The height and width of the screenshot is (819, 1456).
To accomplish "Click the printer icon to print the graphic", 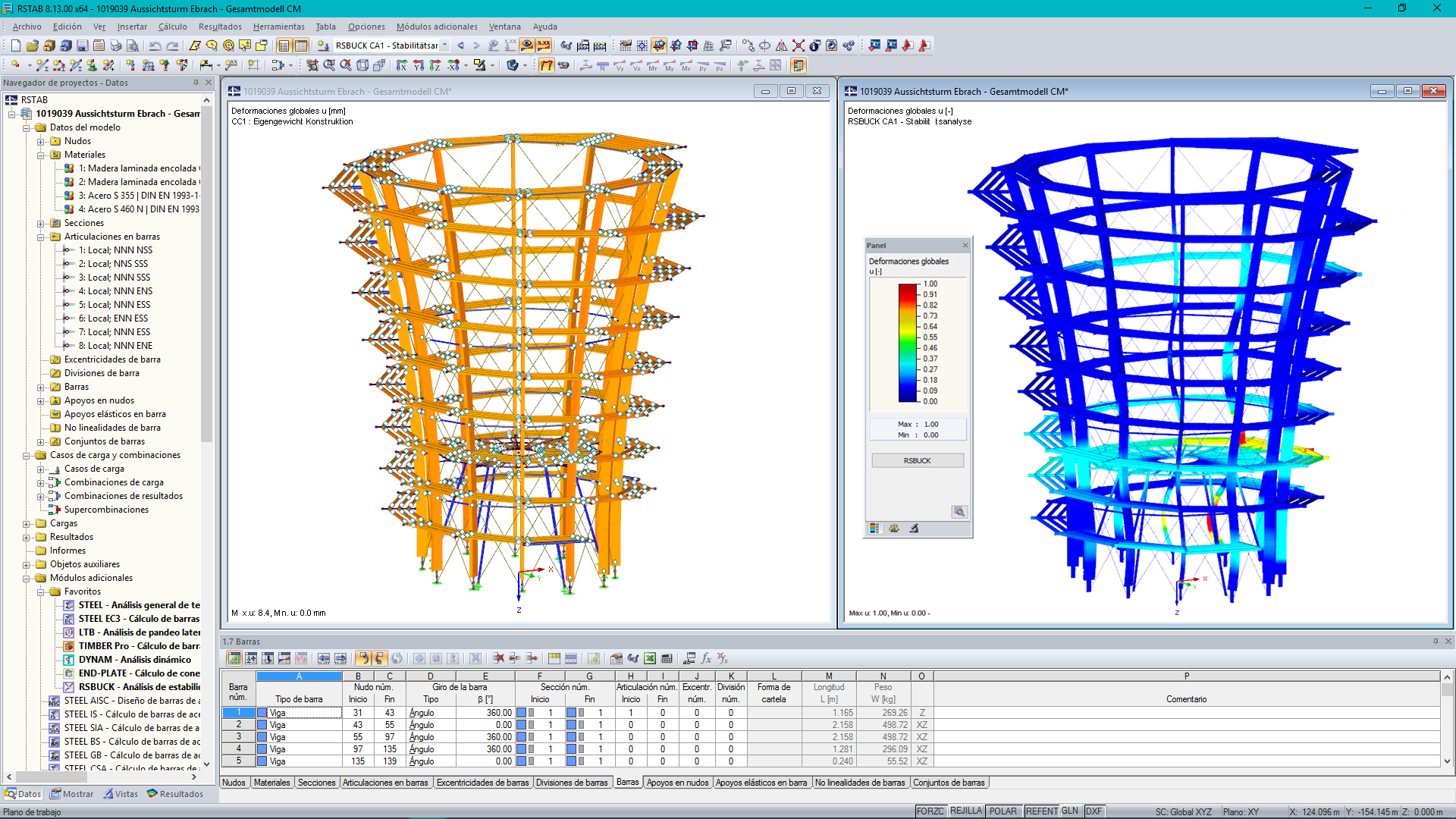I will pyautogui.click(x=115, y=45).
